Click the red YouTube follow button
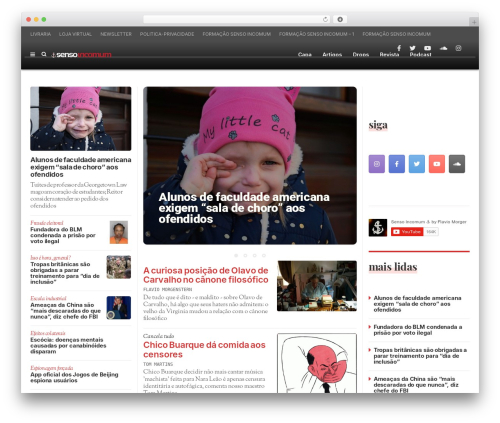Viewport: 500px width, 423px height. click(437, 164)
